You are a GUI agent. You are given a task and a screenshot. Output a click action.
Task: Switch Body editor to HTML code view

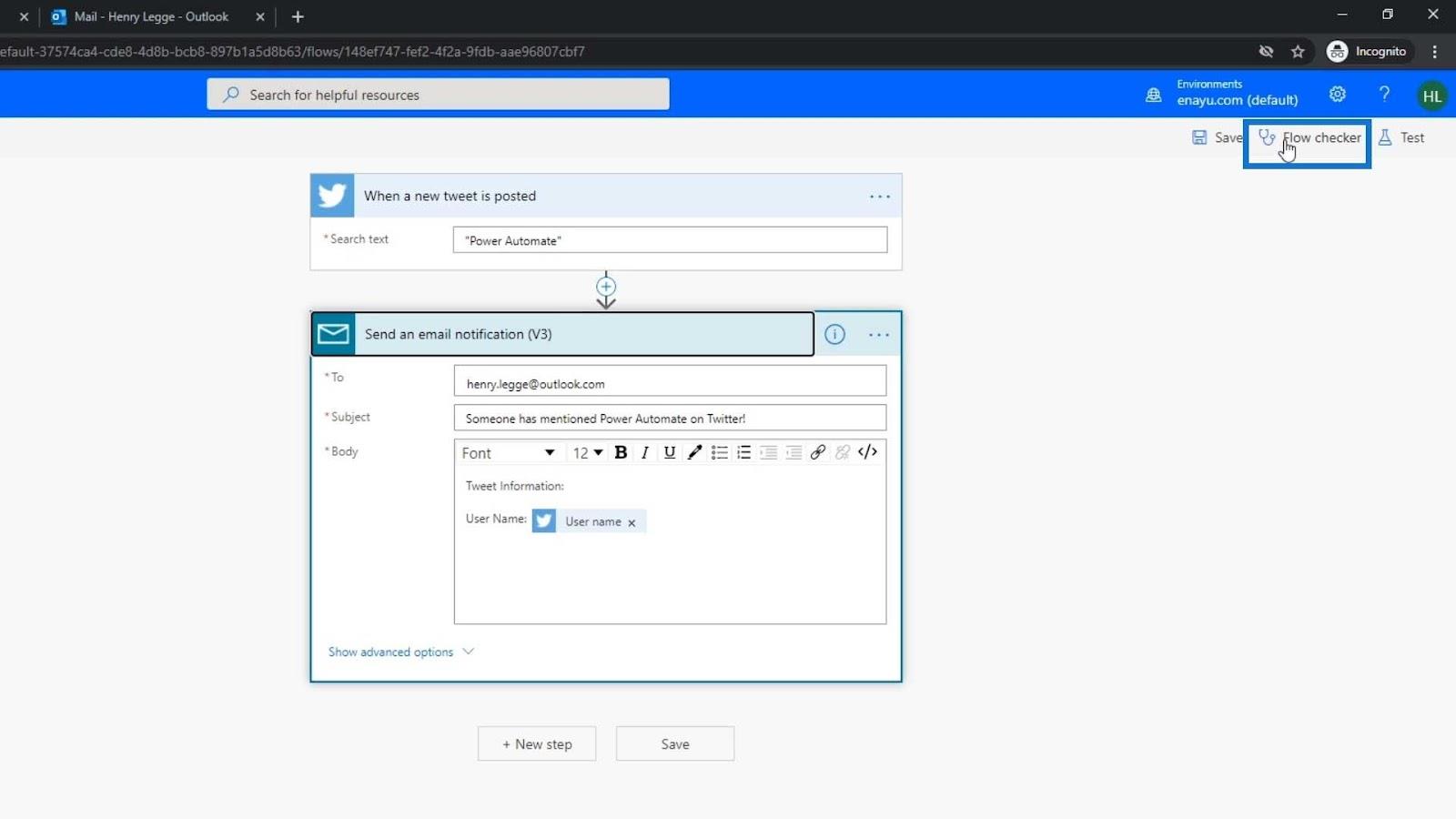pyautogui.click(x=867, y=451)
